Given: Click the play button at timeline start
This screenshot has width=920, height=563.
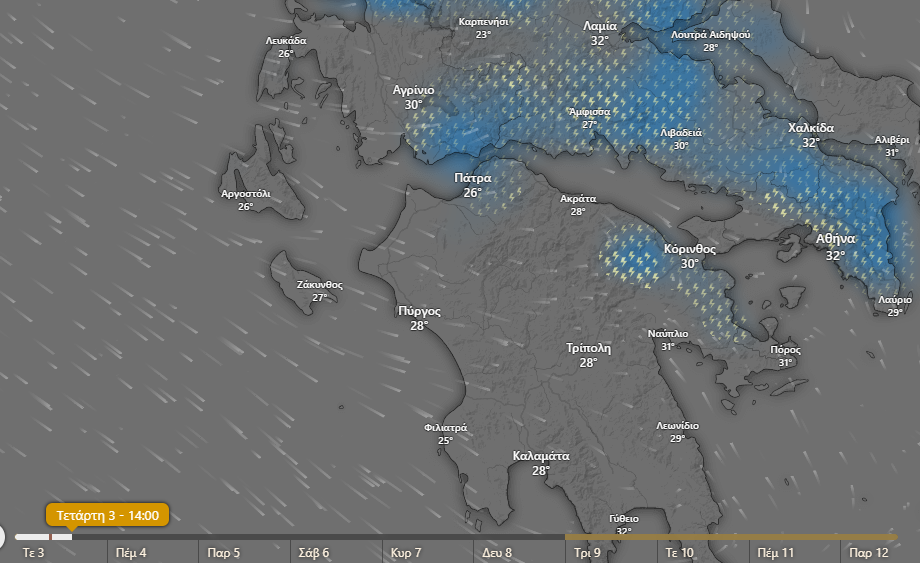Looking at the screenshot, I should 1,538.
